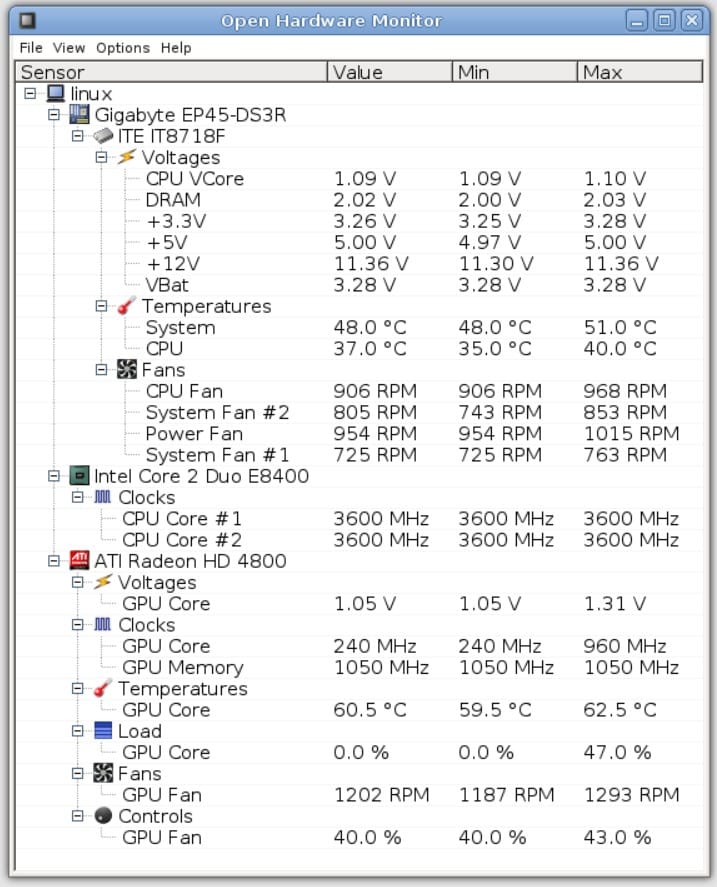This screenshot has width=717, height=887.
Task: Click the ITE IT8718F chip icon
Action: 103,136
